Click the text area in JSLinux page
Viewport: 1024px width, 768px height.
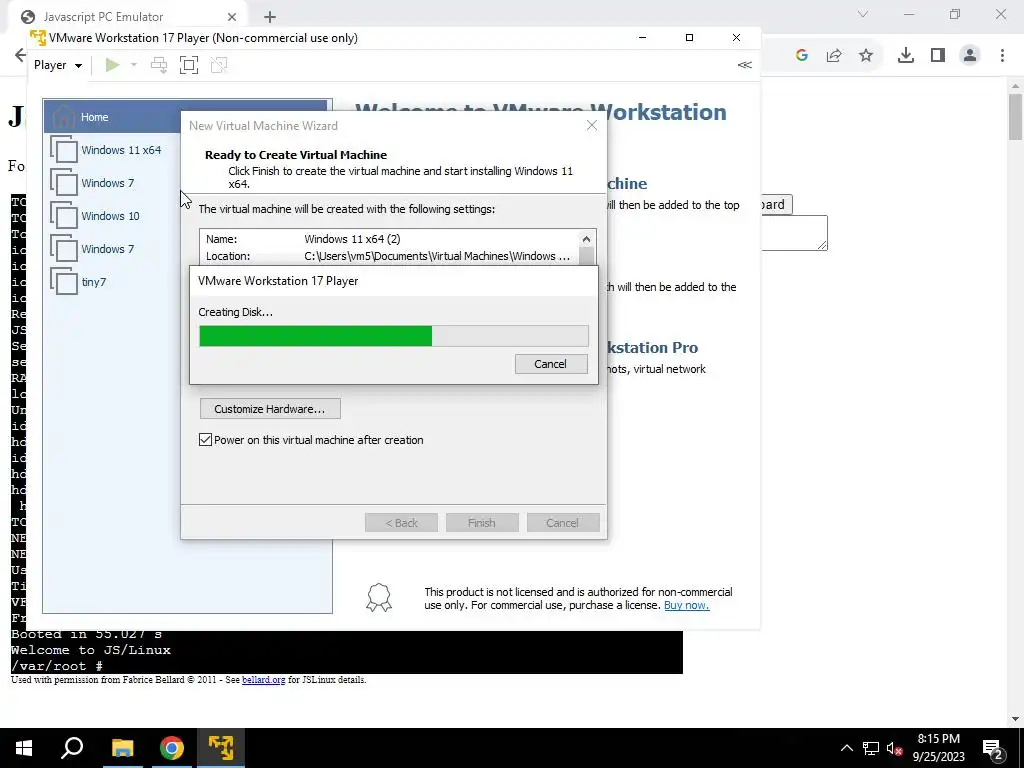pos(794,232)
